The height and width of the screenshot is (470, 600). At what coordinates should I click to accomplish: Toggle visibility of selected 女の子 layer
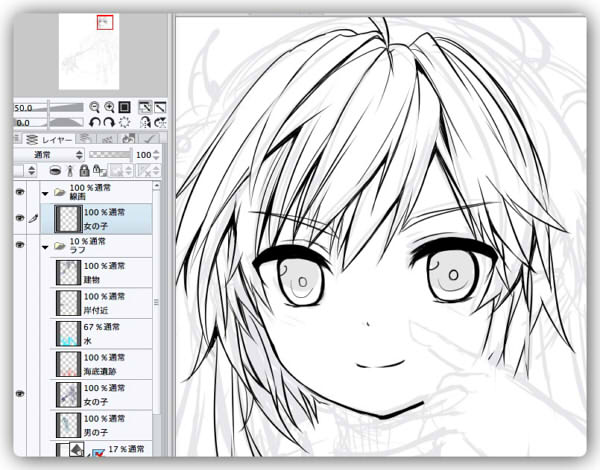21,217
